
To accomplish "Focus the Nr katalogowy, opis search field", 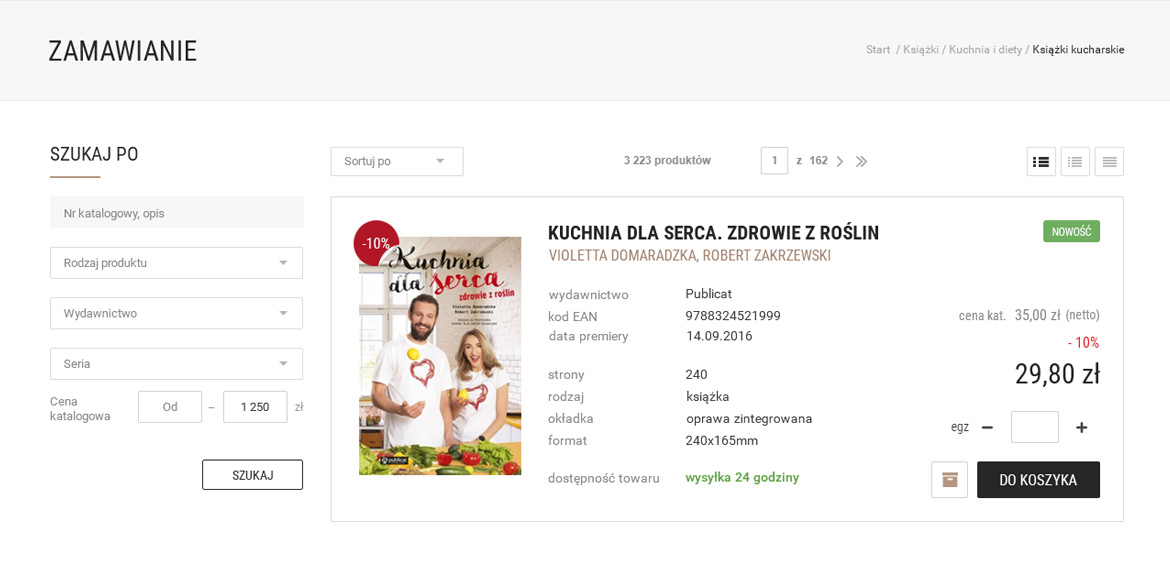I will coord(176,213).
